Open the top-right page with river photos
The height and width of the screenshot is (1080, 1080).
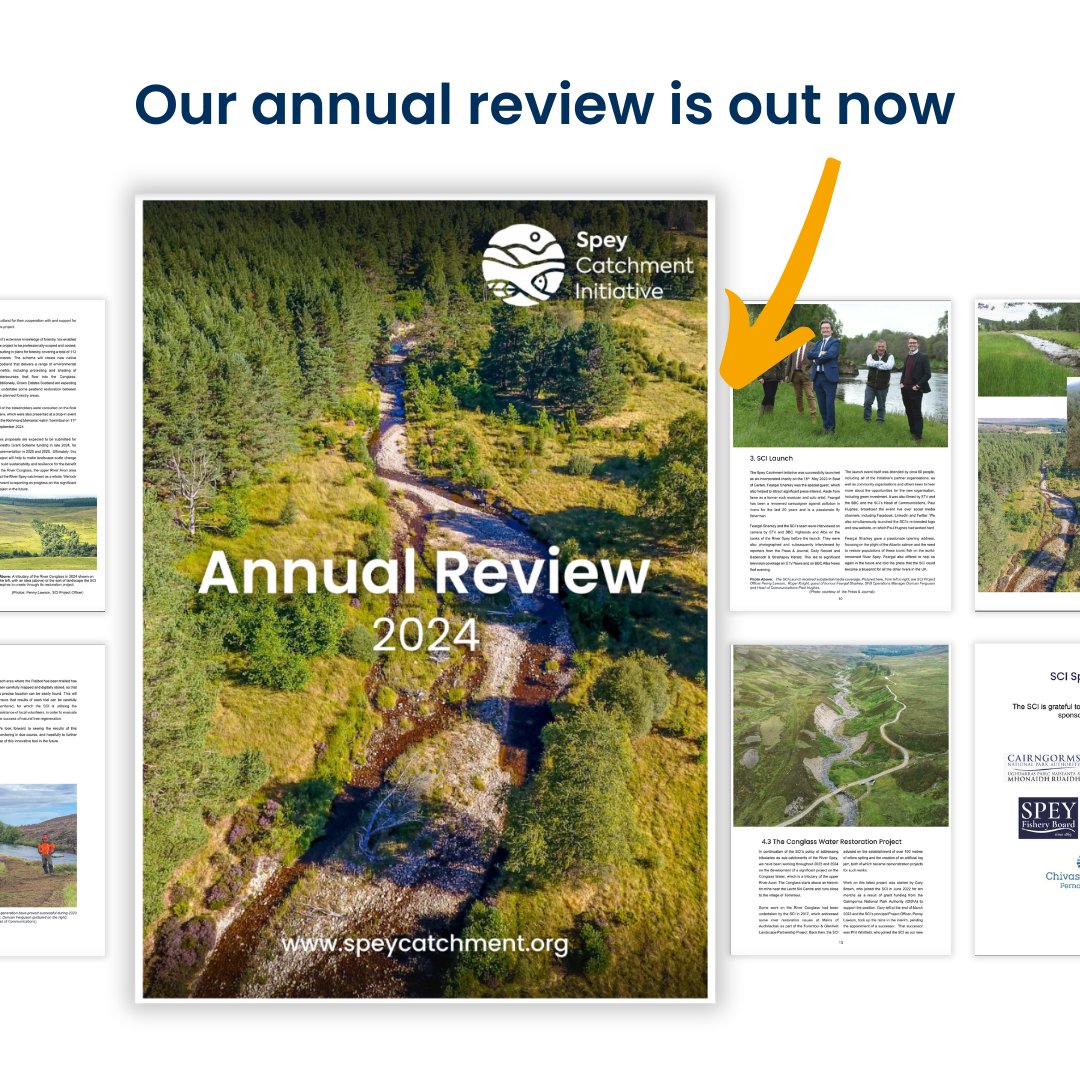coord(1027,455)
